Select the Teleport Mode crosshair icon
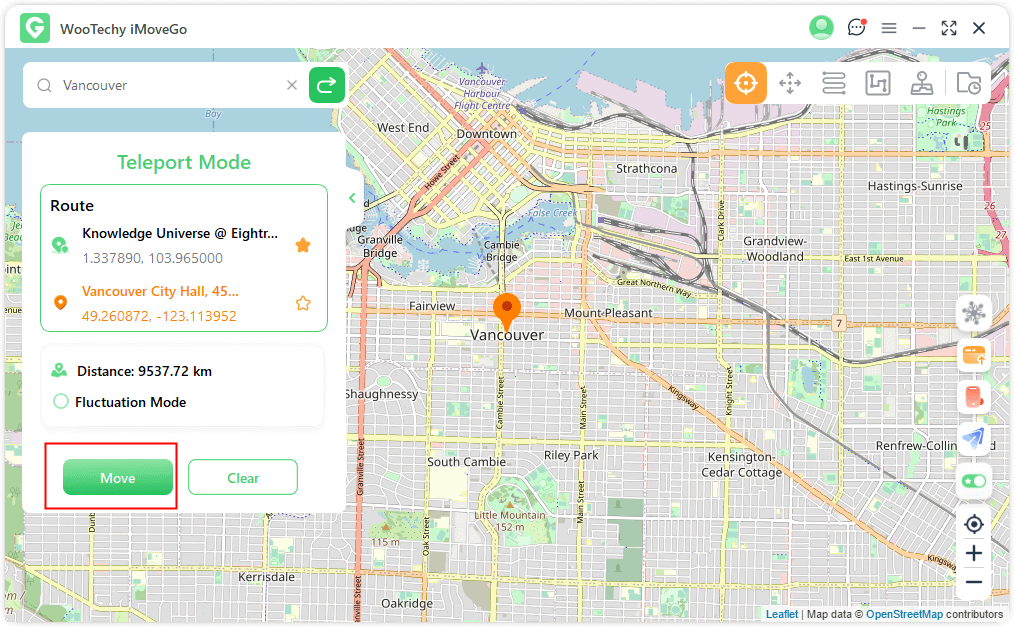1014x627 pixels. (x=745, y=83)
